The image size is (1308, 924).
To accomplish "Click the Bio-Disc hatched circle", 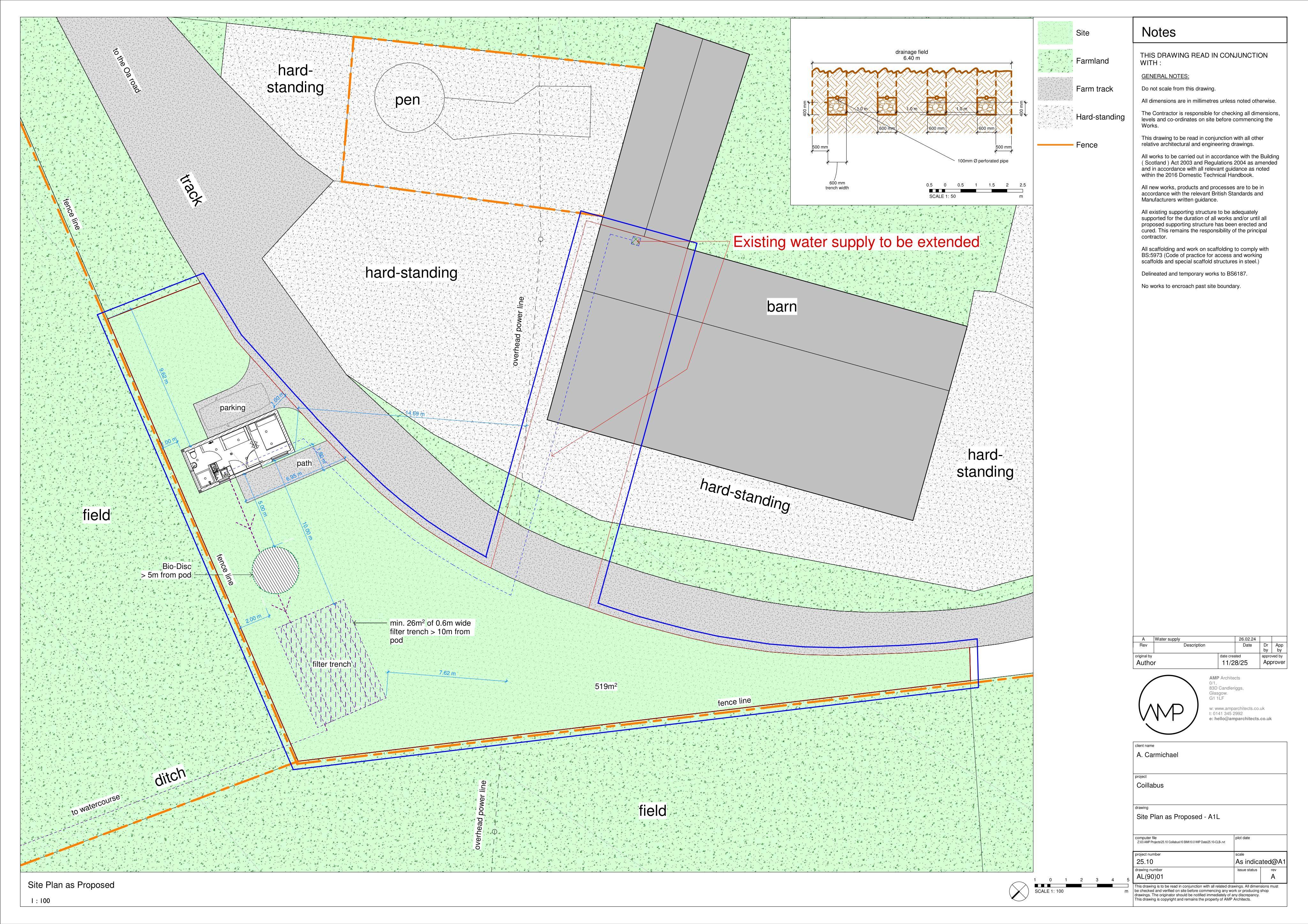I will 275,570.
